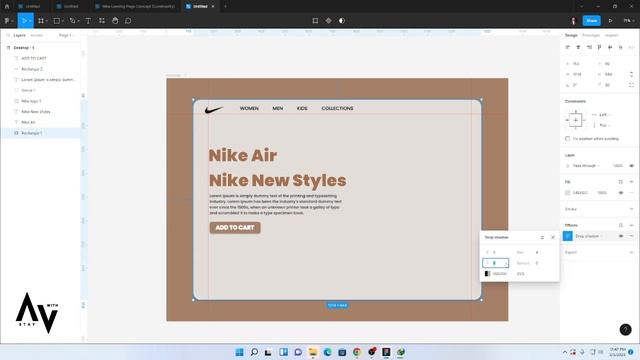The height and width of the screenshot is (360, 640).
Task: Click the independent corners icon
Action: pyautogui.click(x=631, y=85)
